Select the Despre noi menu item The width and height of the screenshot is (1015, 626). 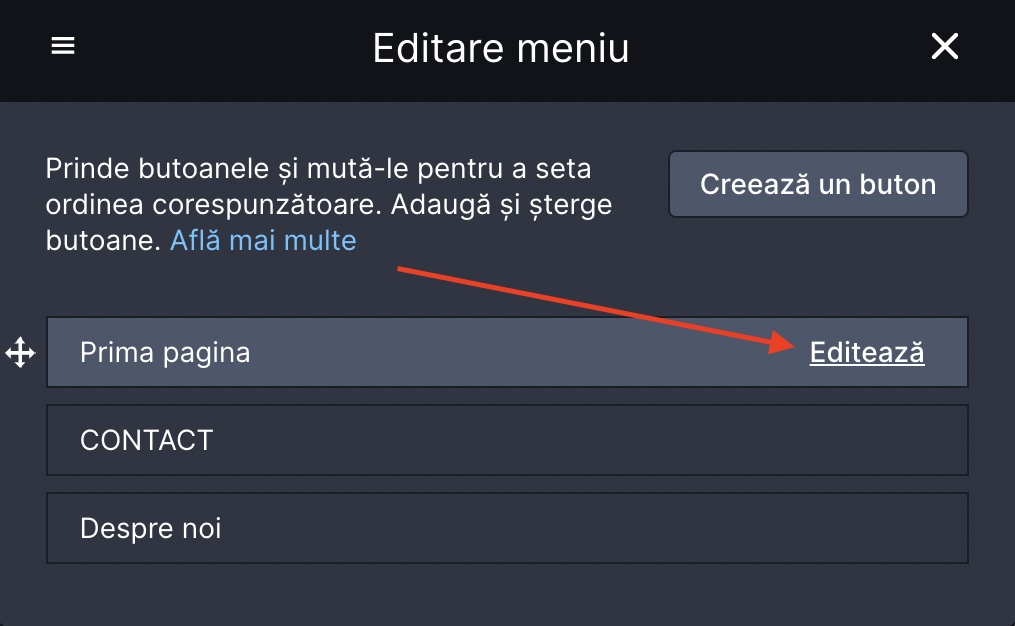150,528
